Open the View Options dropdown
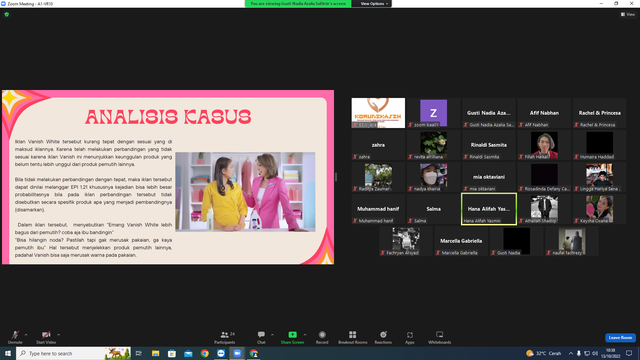640x360 pixels. point(373,4)
